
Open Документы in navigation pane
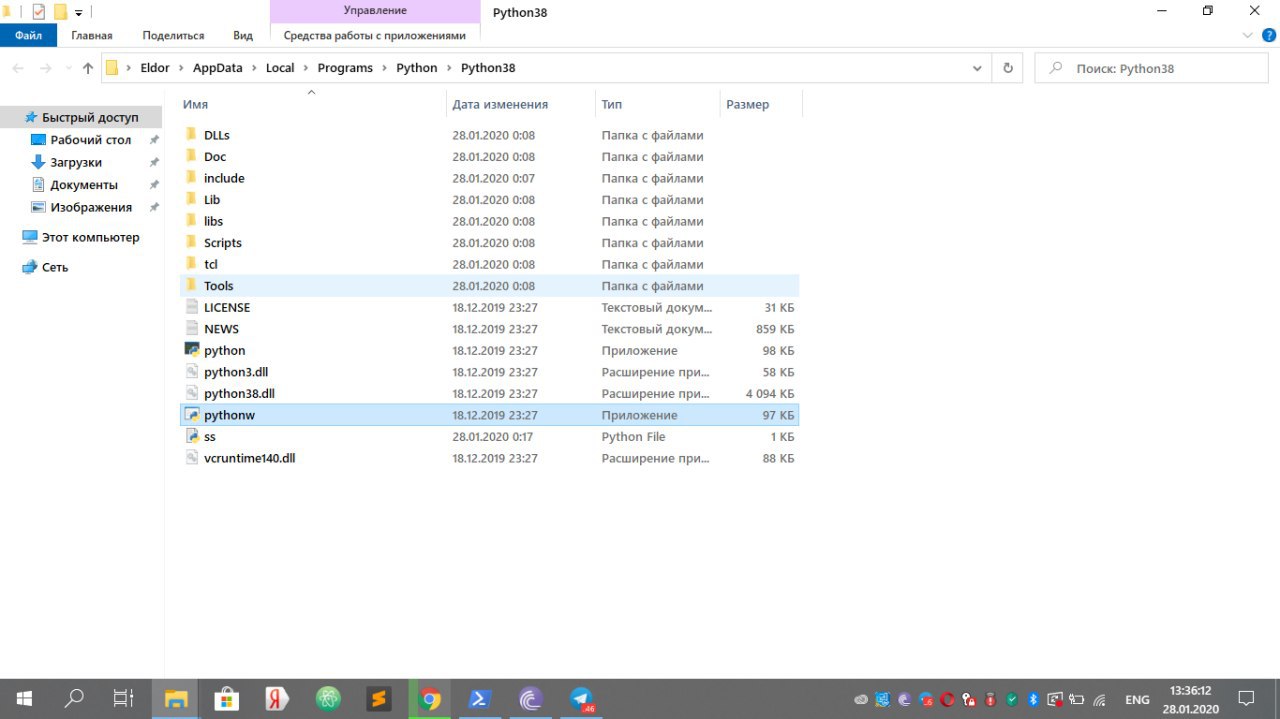(83, 185)
